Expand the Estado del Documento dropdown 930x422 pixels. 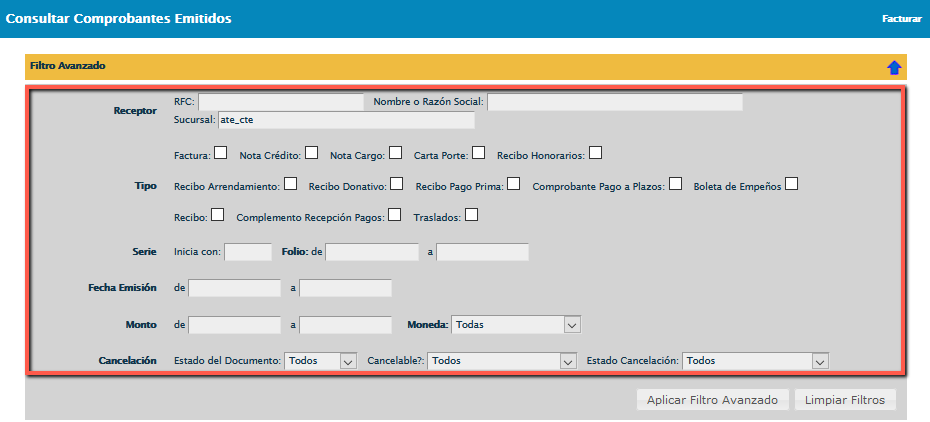320,361
